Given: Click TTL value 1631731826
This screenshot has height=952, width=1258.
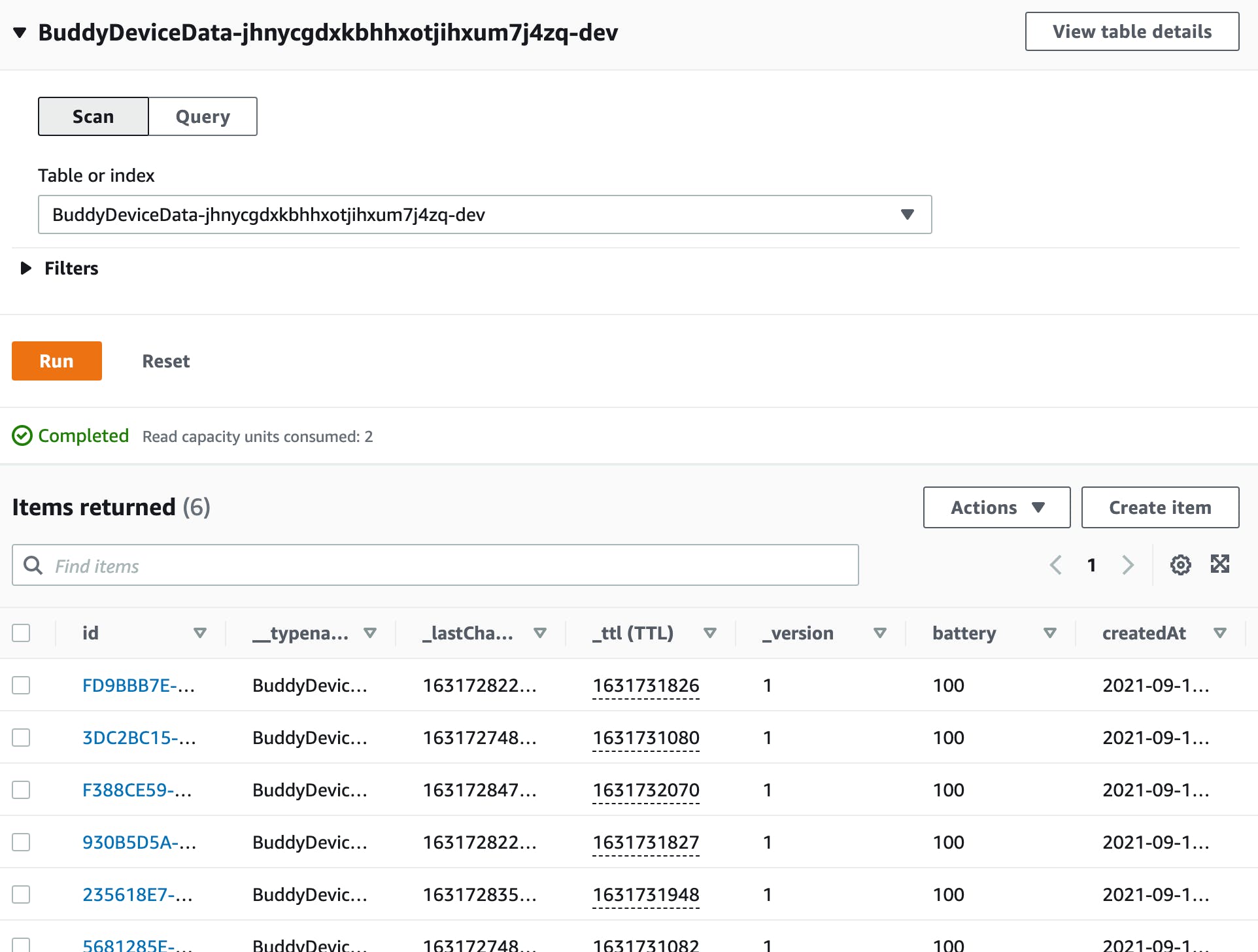Looking at the screenshot, I should (x=646, y=685).
